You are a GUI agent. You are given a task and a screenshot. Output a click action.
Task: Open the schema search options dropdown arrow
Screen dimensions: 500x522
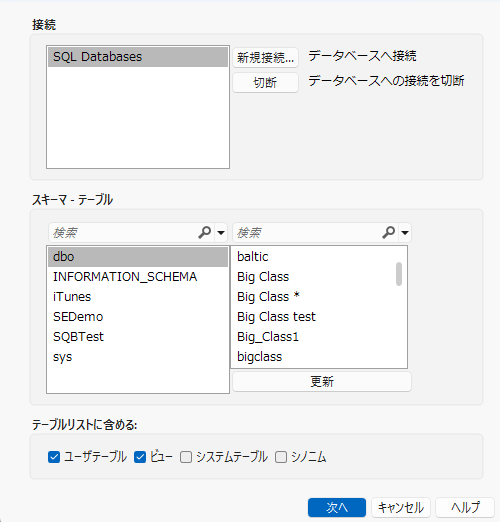[221, 233]
